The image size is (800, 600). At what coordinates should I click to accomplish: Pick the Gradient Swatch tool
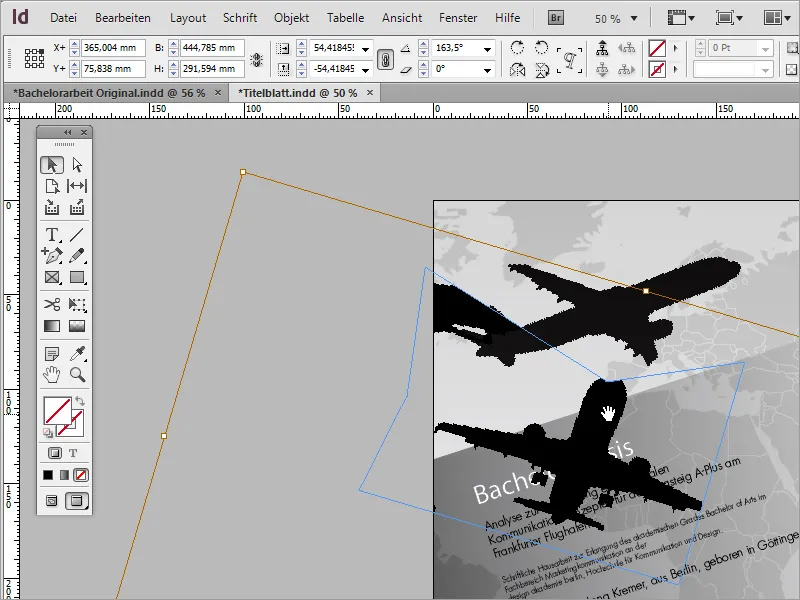[x=52, y=326]
